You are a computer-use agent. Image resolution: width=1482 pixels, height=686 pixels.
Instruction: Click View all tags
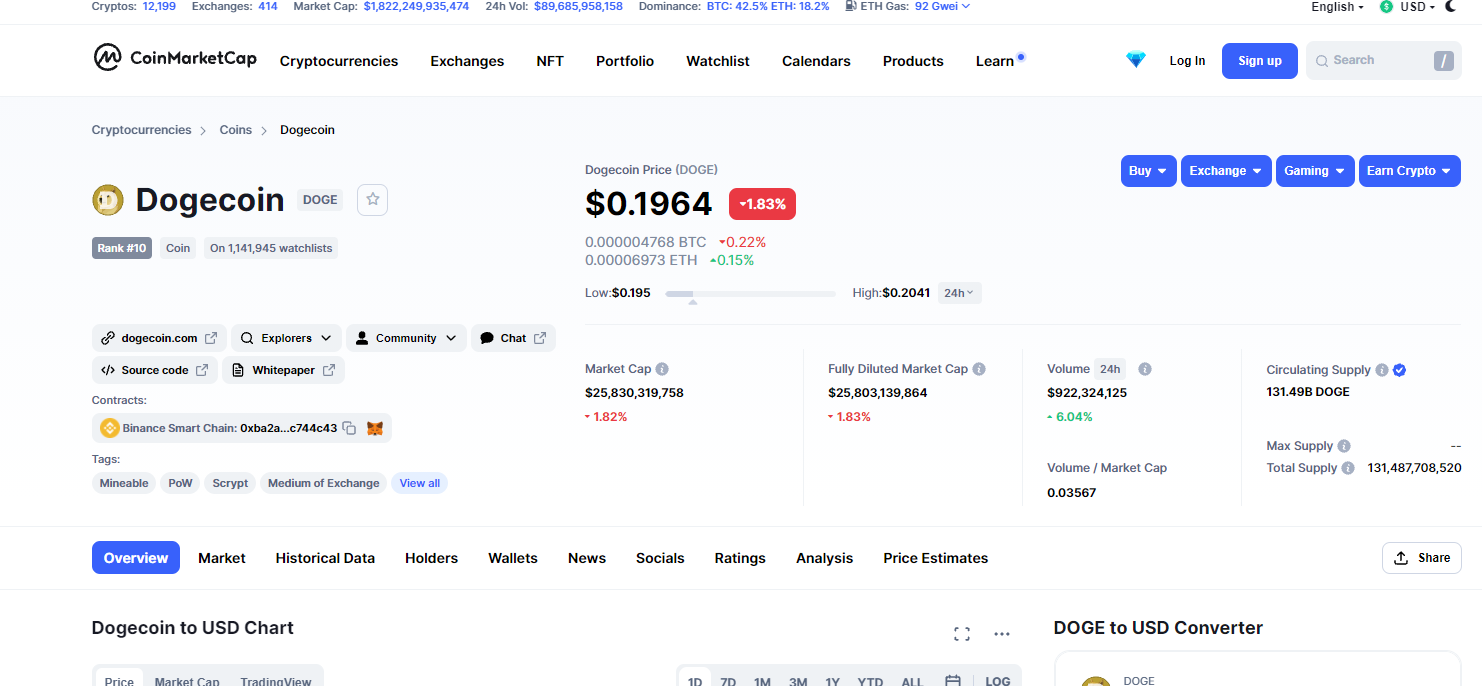click(x=420, y=483)
